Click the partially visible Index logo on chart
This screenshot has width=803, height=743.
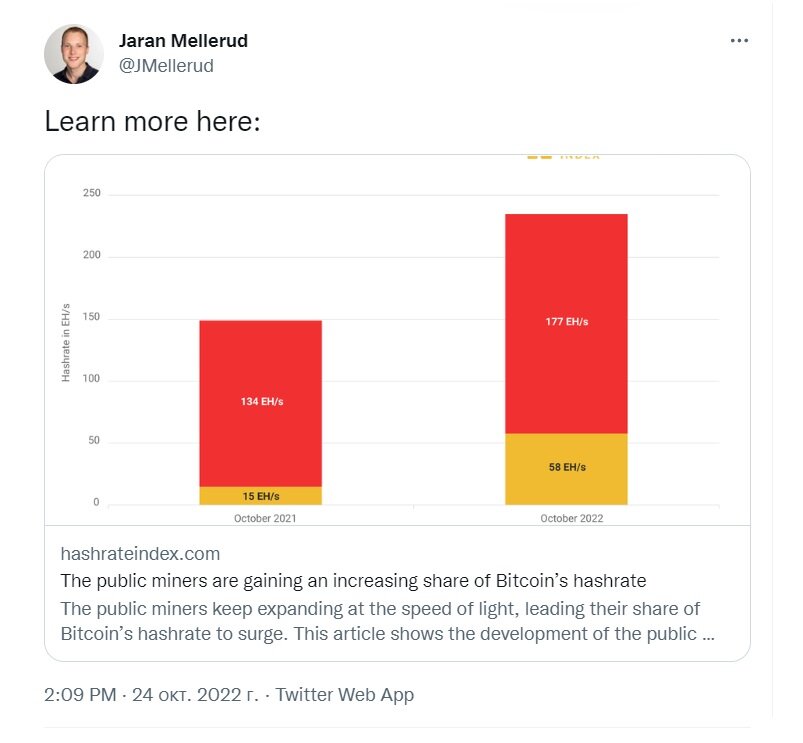tap(563, 157)
